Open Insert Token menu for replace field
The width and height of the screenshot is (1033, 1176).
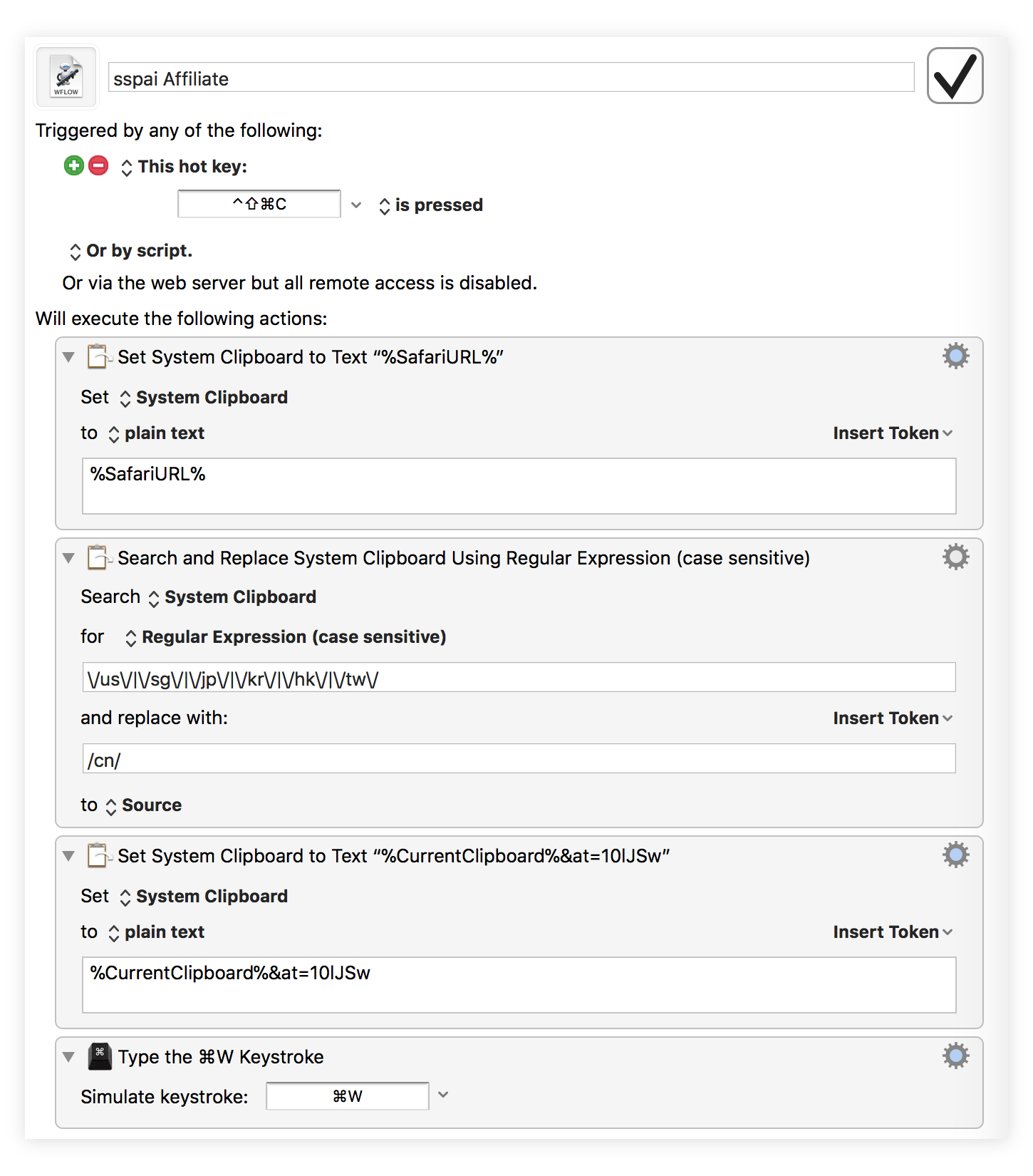pyautogui.click(x=892, y=718)
